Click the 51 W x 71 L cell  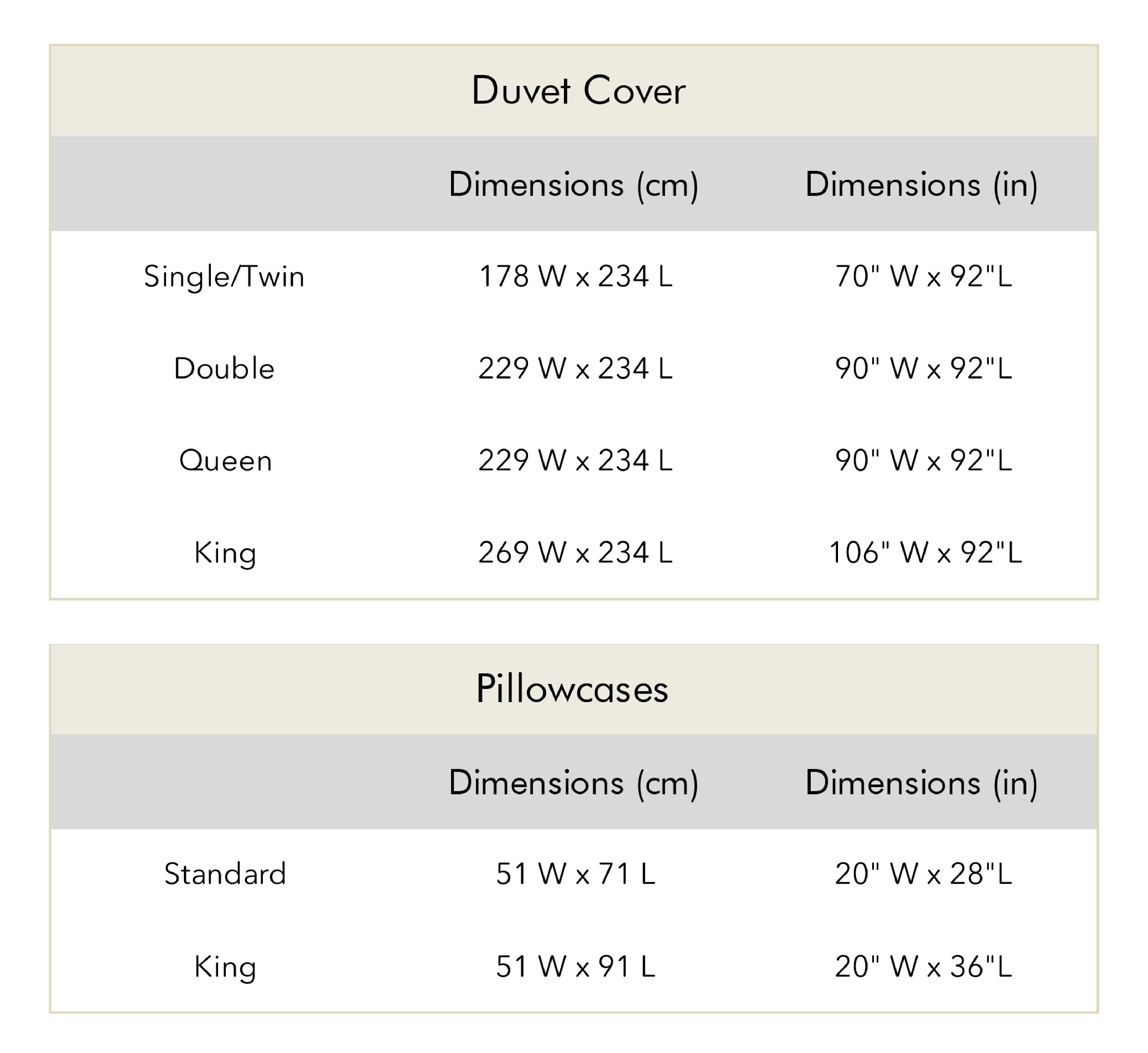(576, 874)
